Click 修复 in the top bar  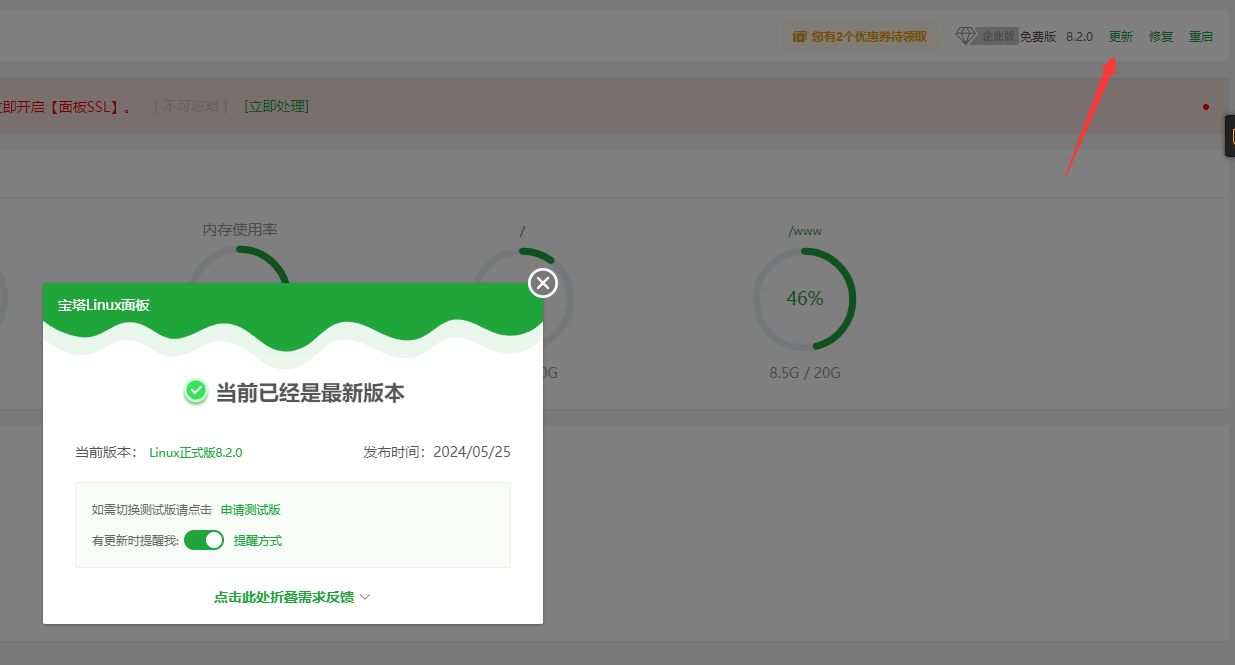(1161, 37)
